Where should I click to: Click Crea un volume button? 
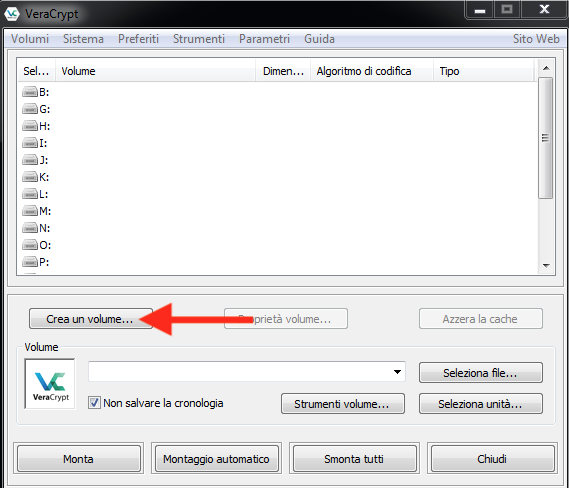(x=91, y=319)
